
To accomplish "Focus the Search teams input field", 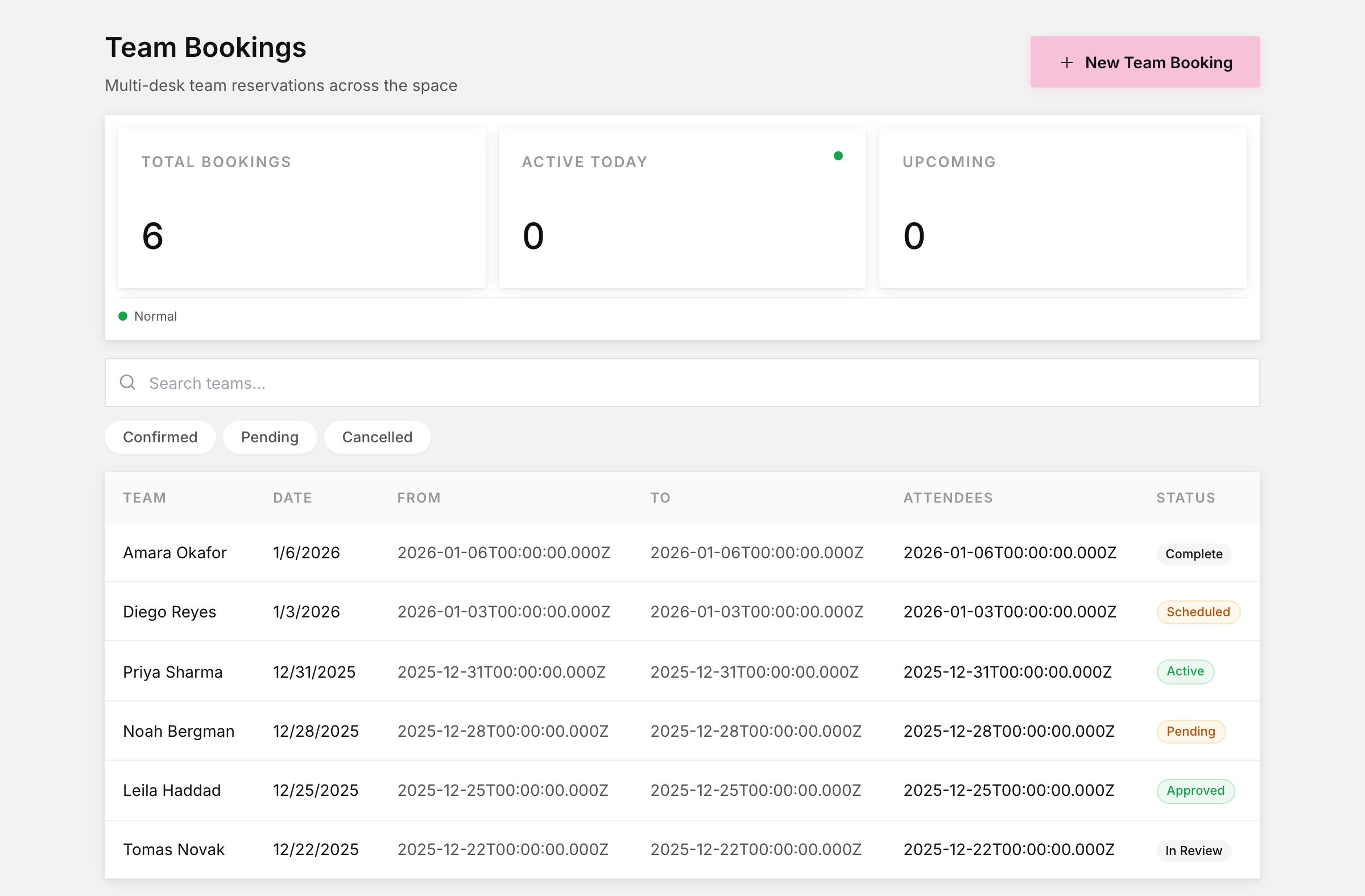I will click(x=682, y=383).
